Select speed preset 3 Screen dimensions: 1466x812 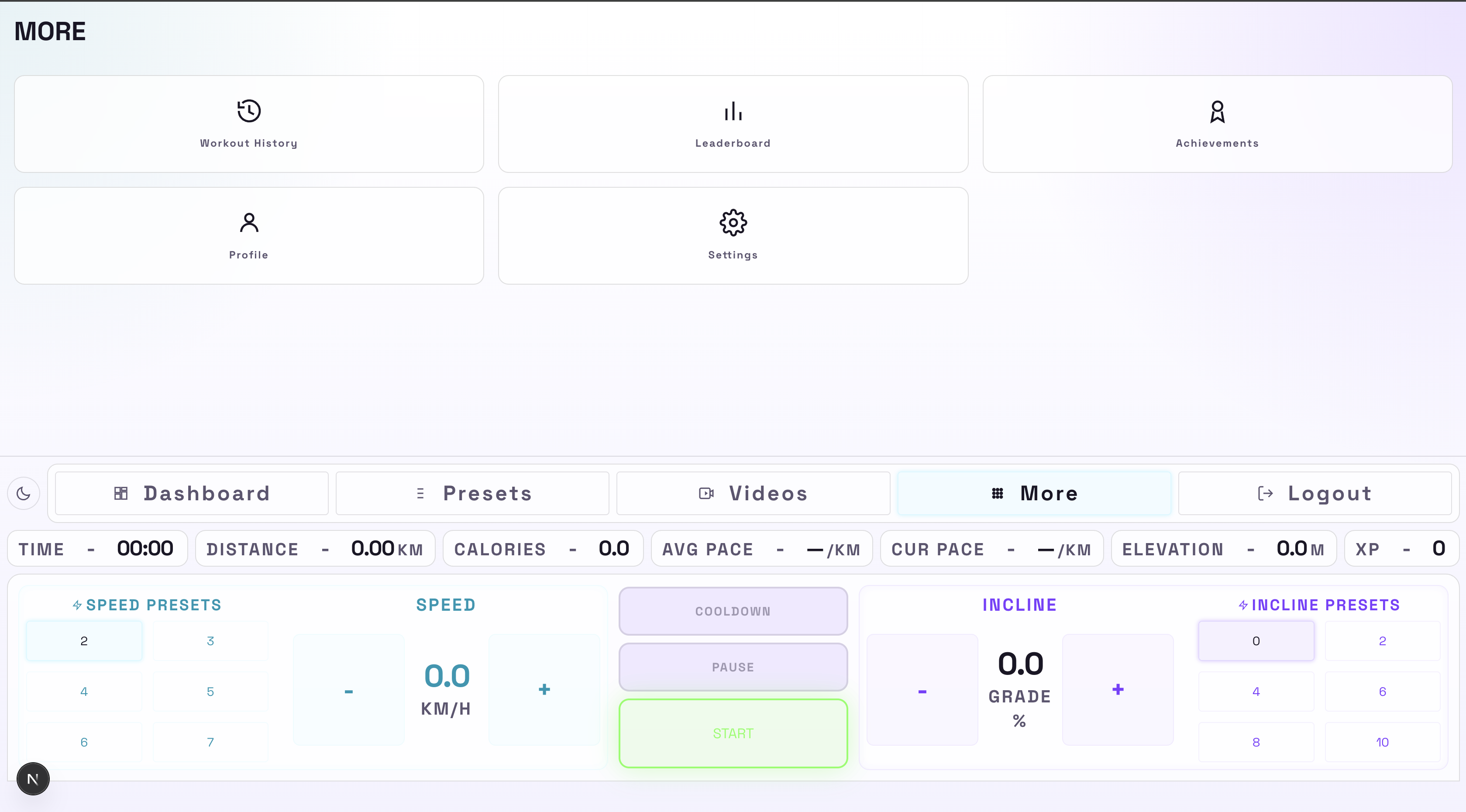coord(210,641)
